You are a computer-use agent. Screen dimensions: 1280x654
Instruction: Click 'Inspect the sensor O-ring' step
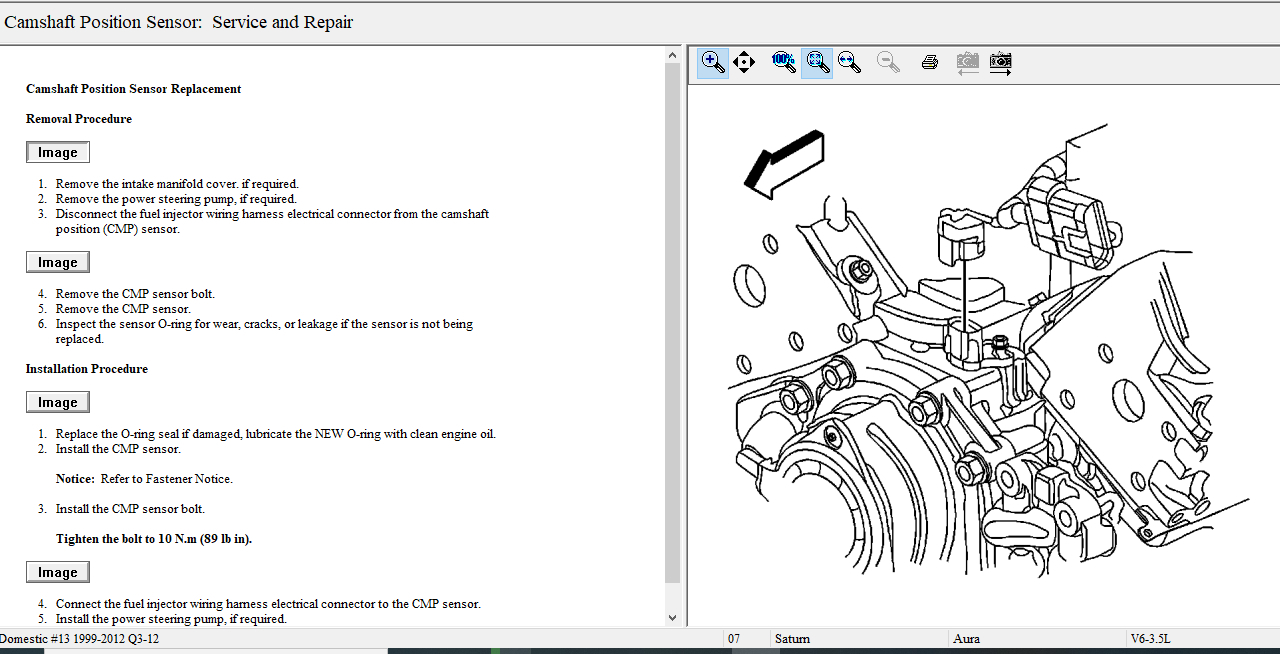coord(264,331)
